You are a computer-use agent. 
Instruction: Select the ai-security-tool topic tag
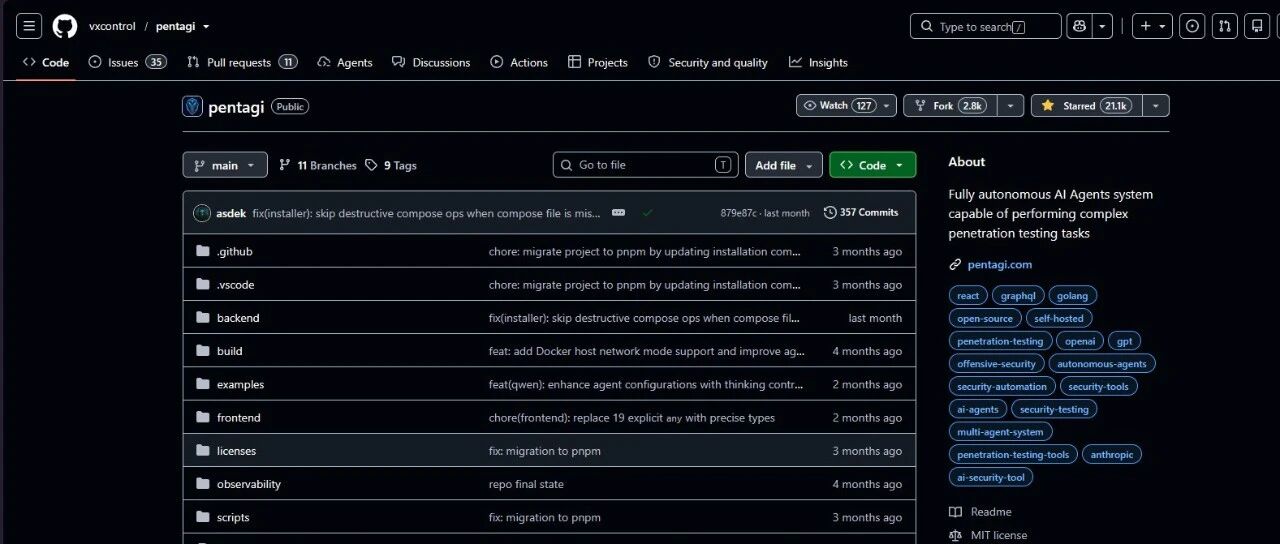991,477
